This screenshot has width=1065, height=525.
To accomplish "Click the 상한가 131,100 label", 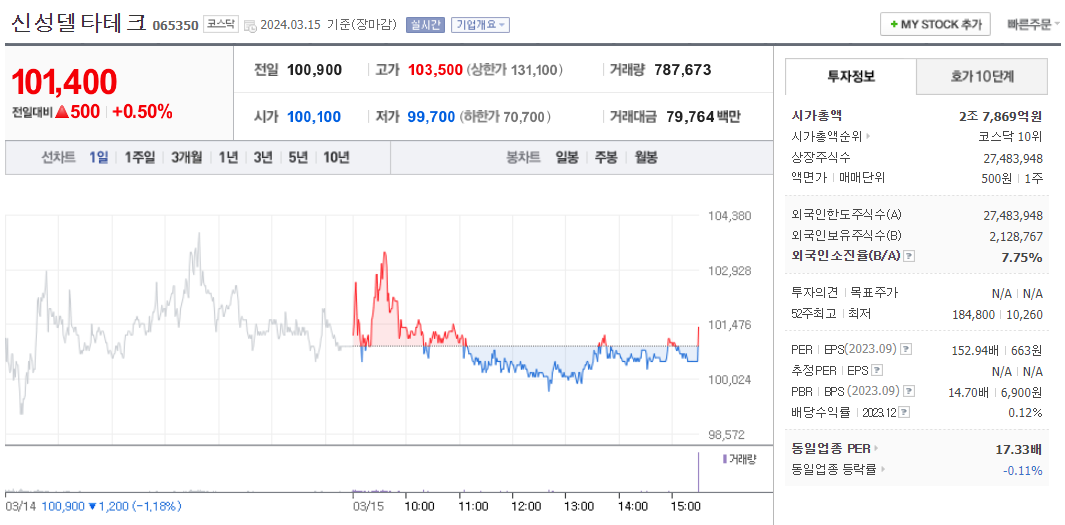I will click(516, 69).
